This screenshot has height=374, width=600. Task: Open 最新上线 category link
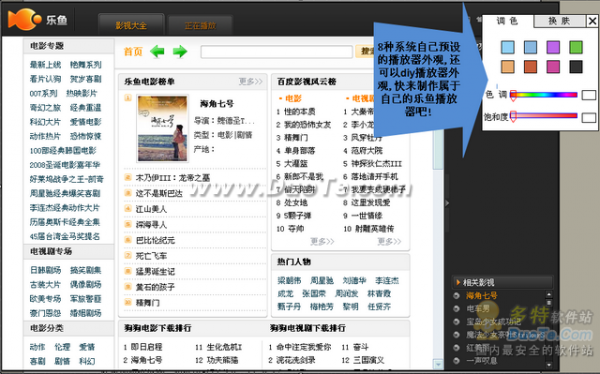tap(46, 65)
